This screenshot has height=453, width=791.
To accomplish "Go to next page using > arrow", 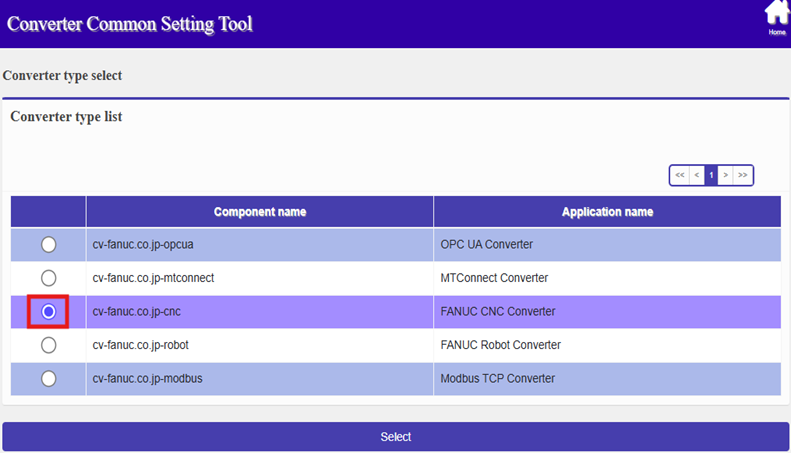I will point(726,175).
